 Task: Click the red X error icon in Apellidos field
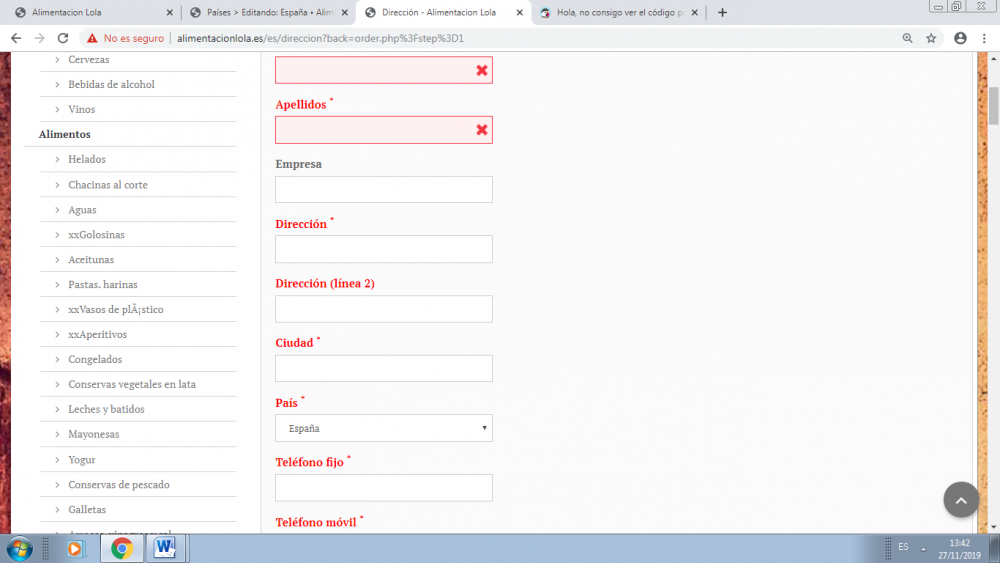coord(482,130)
